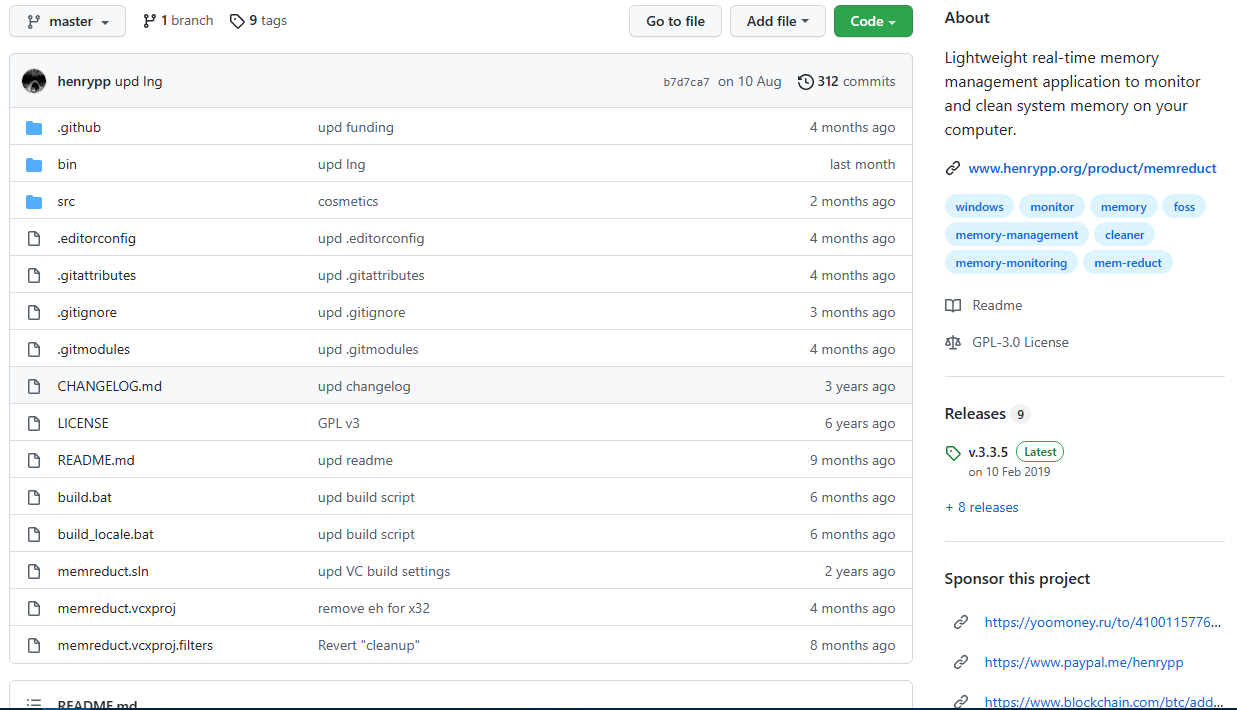
Task: Open the .editorconfig file name
Action: [96, 238]
